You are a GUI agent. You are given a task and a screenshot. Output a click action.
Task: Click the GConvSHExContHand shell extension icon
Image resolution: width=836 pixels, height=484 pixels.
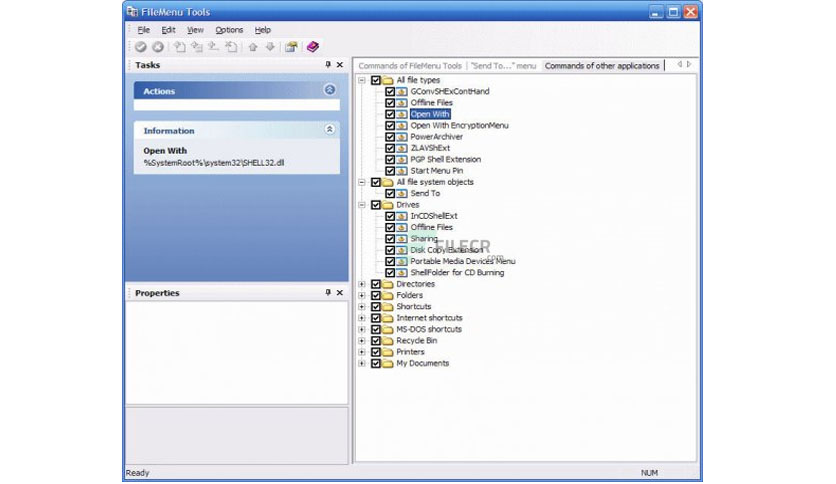tap(402, 92)
